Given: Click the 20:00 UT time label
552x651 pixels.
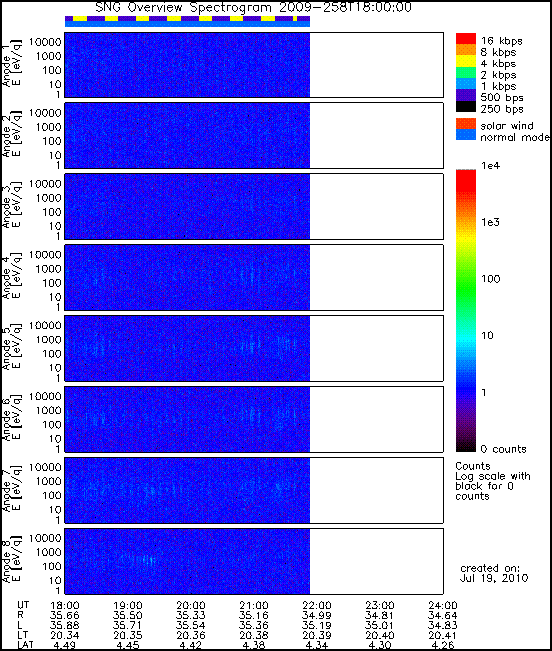Looking at the screenshot, I should [x=191, y=606].
